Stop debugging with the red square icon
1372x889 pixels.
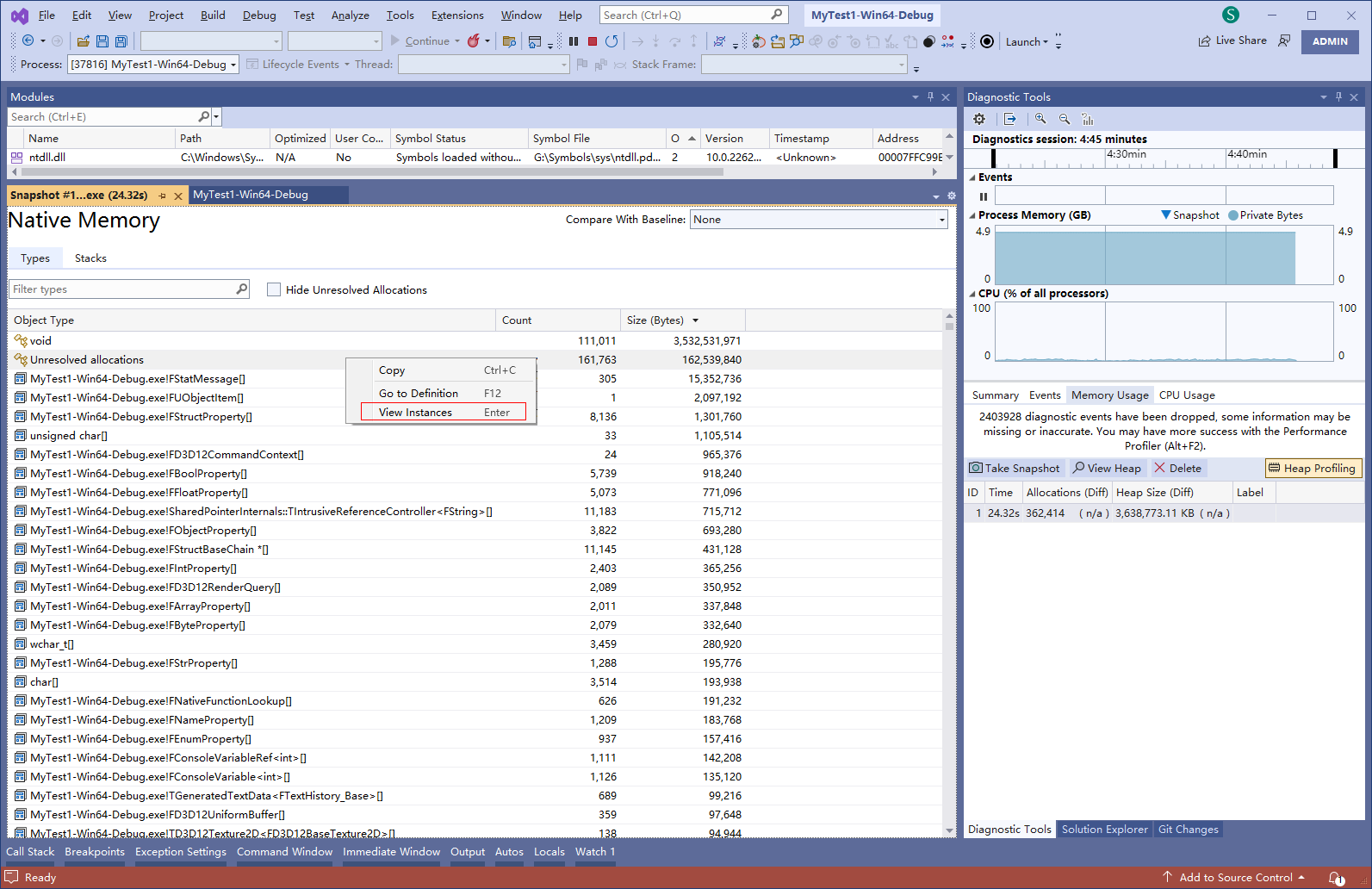coord(593,40)
